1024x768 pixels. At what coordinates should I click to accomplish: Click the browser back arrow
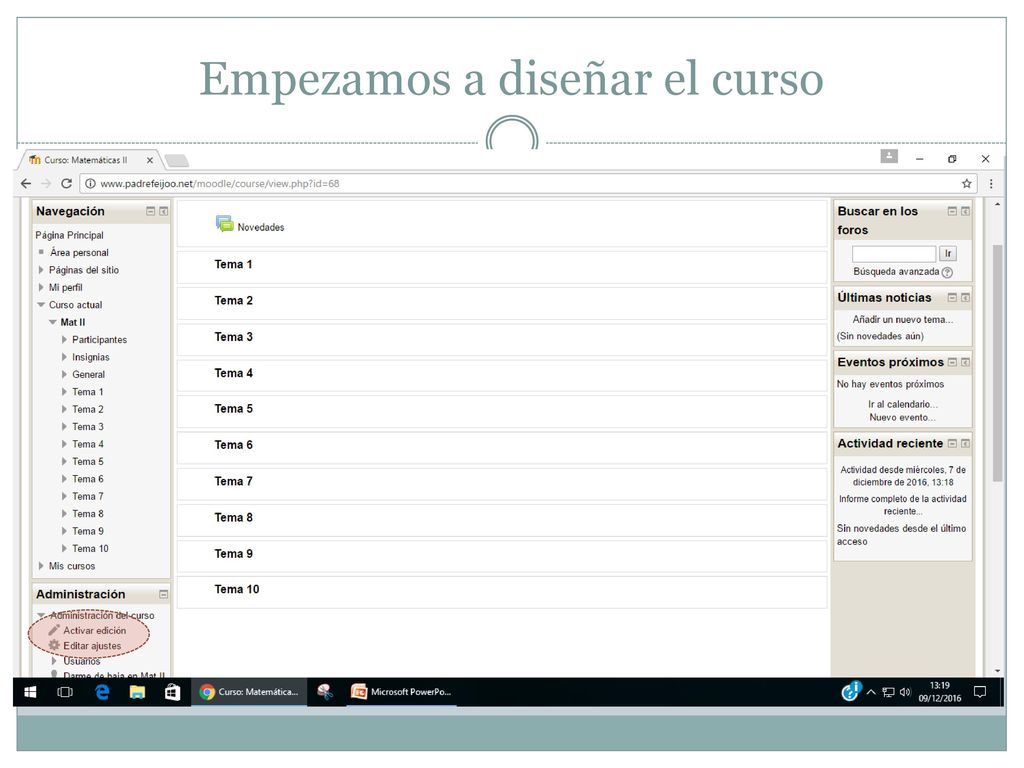click(x=26, y=184)
